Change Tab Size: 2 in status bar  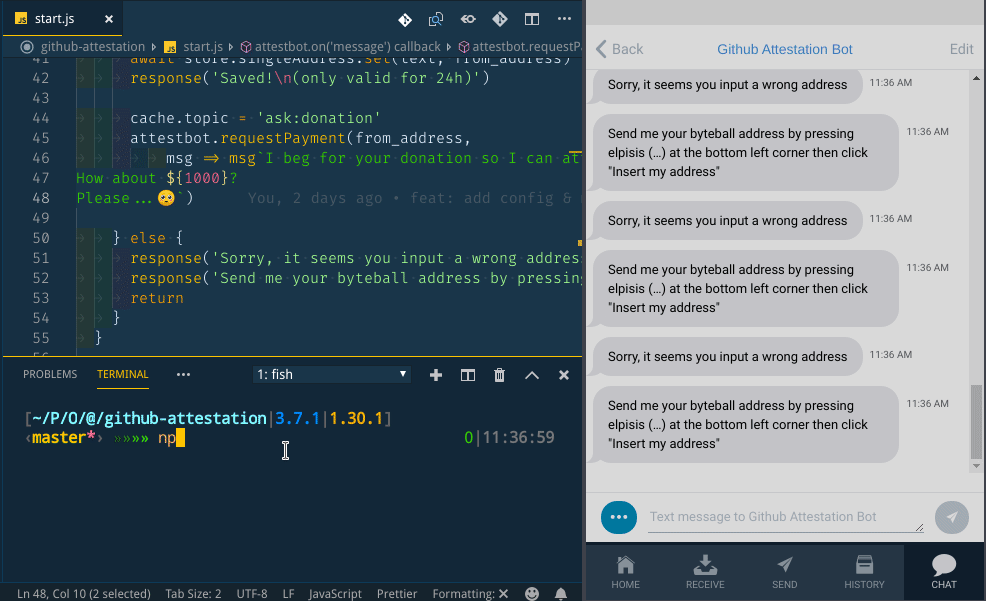click(193, 593)
